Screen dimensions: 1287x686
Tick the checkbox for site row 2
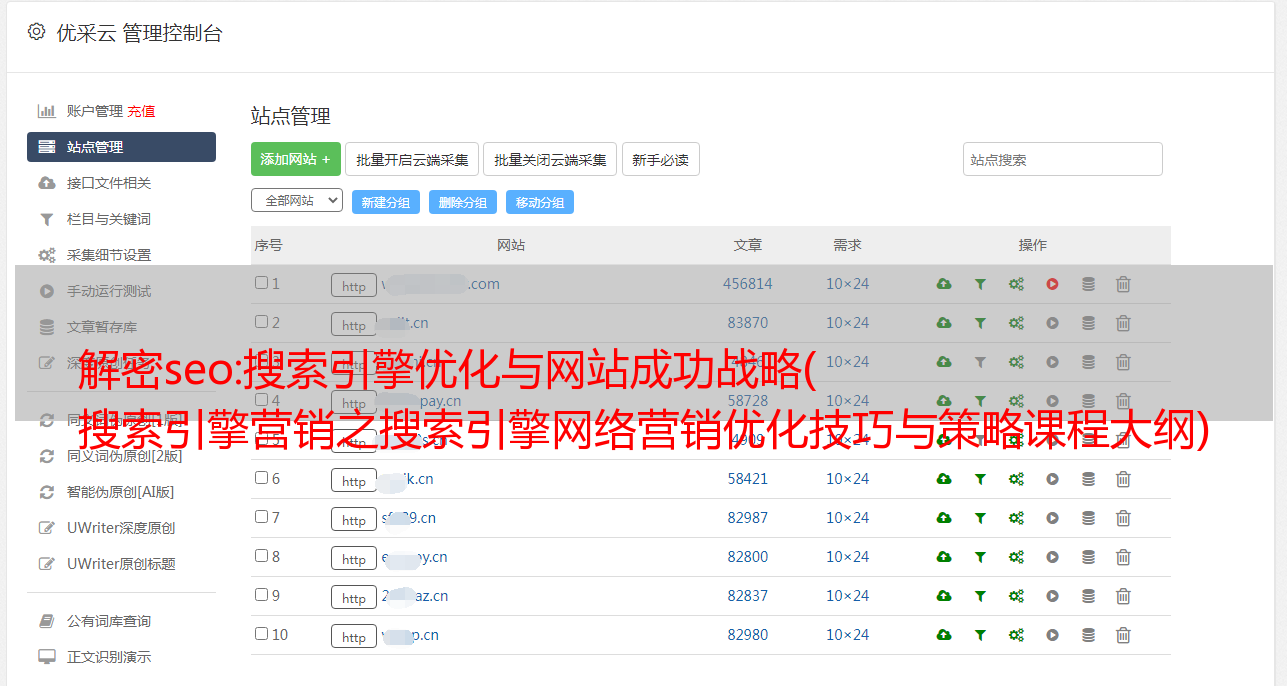(x=261, y=322)
